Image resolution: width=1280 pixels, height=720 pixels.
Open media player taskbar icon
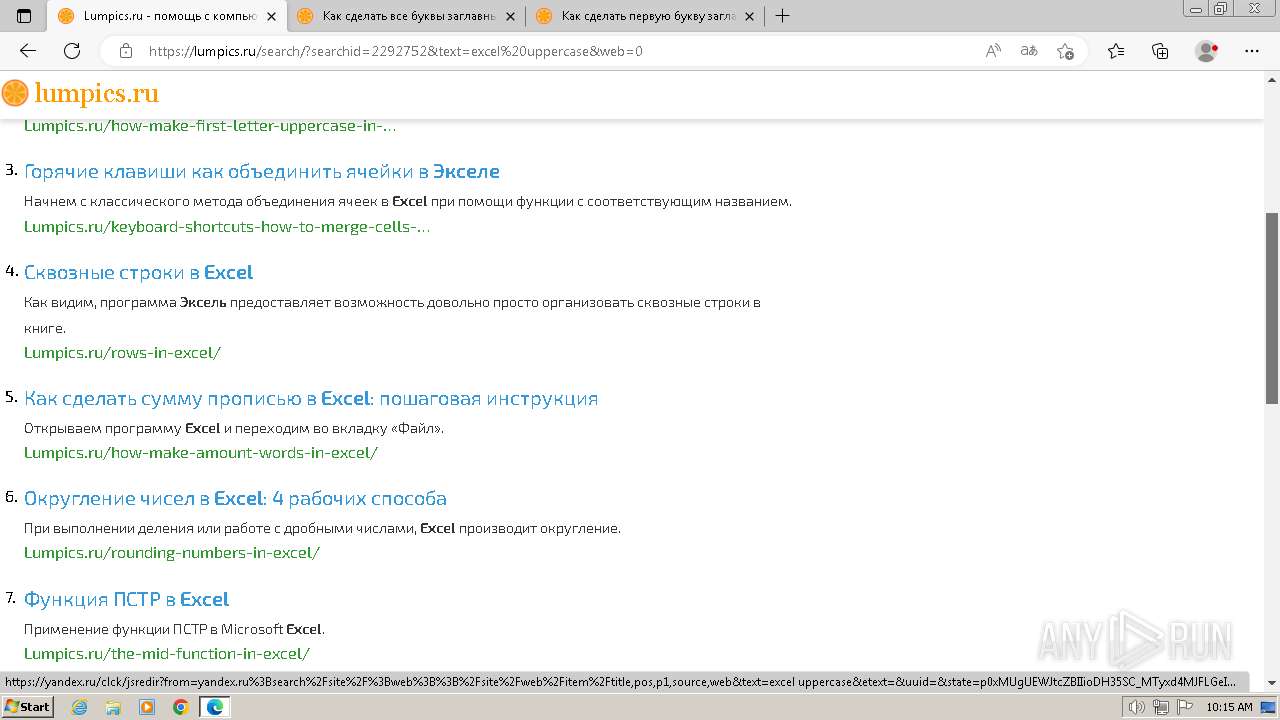147,707
